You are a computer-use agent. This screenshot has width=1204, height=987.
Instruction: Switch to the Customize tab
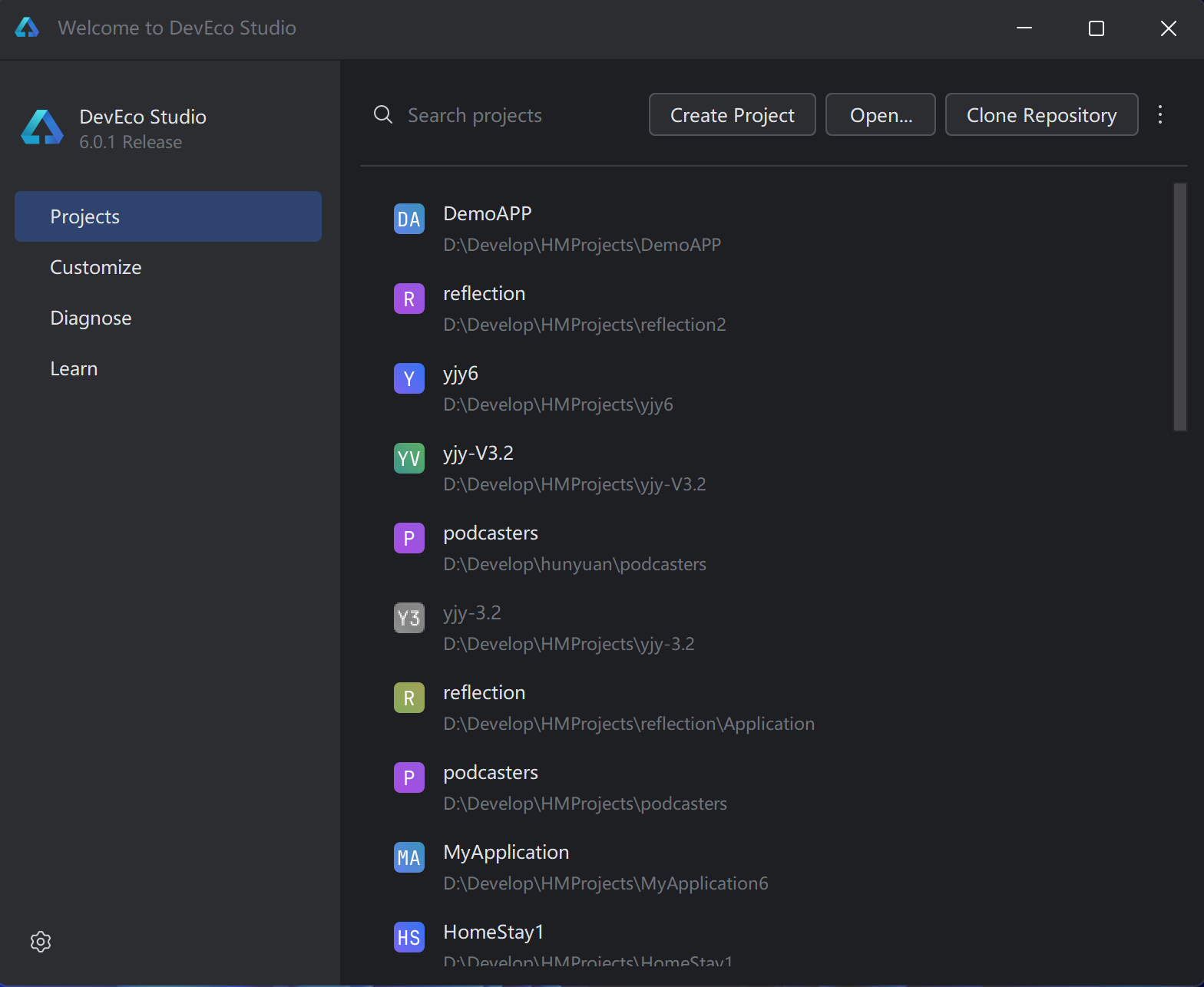tap(168, 267)
